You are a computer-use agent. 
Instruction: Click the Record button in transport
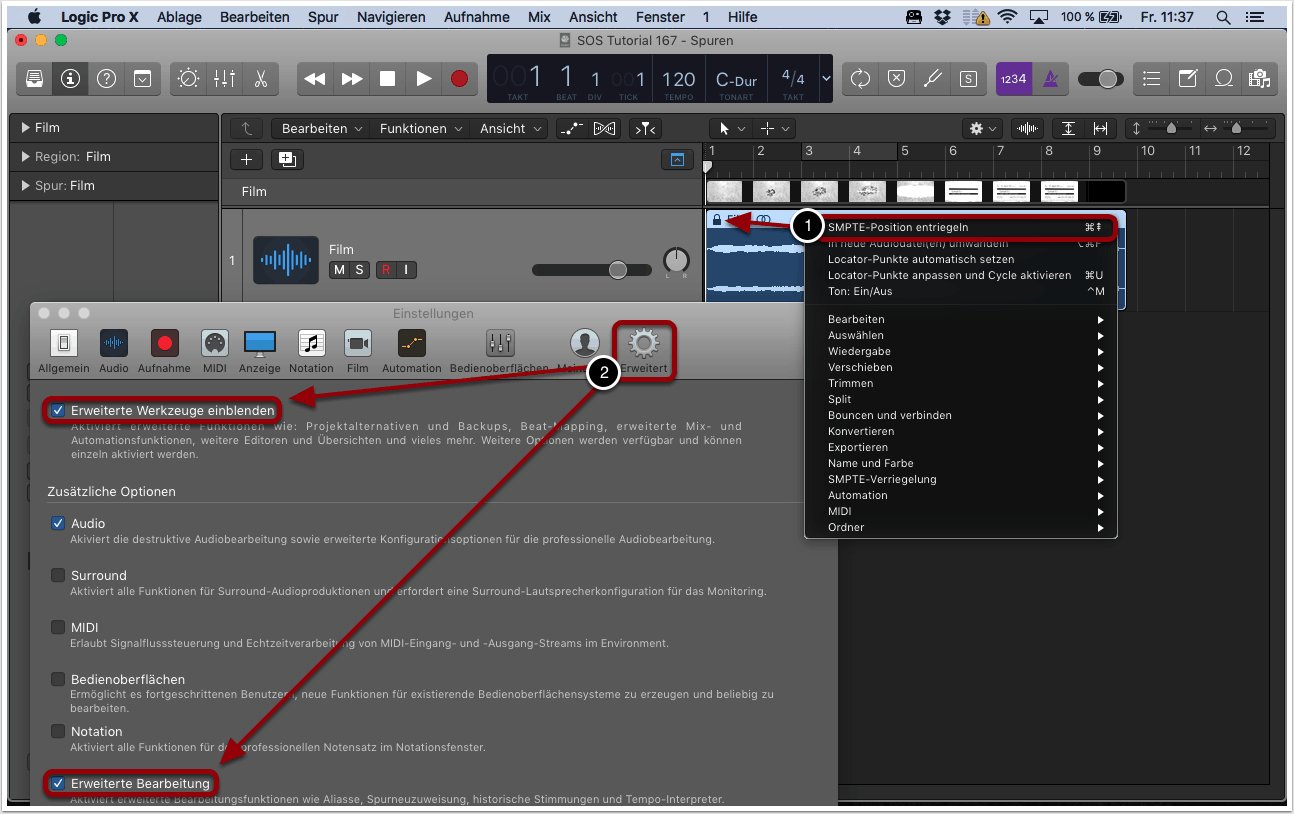pos(459,79)
